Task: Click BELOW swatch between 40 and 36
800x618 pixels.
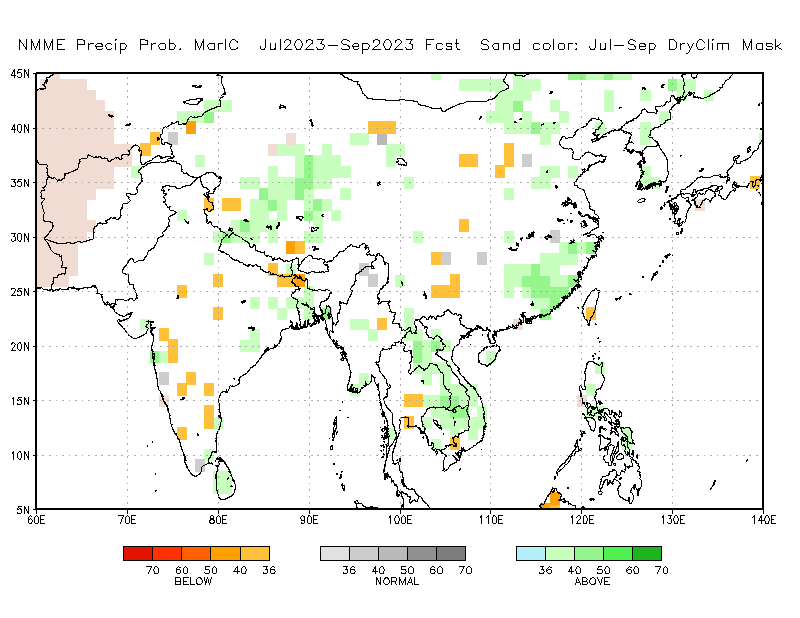Action: 255,553
